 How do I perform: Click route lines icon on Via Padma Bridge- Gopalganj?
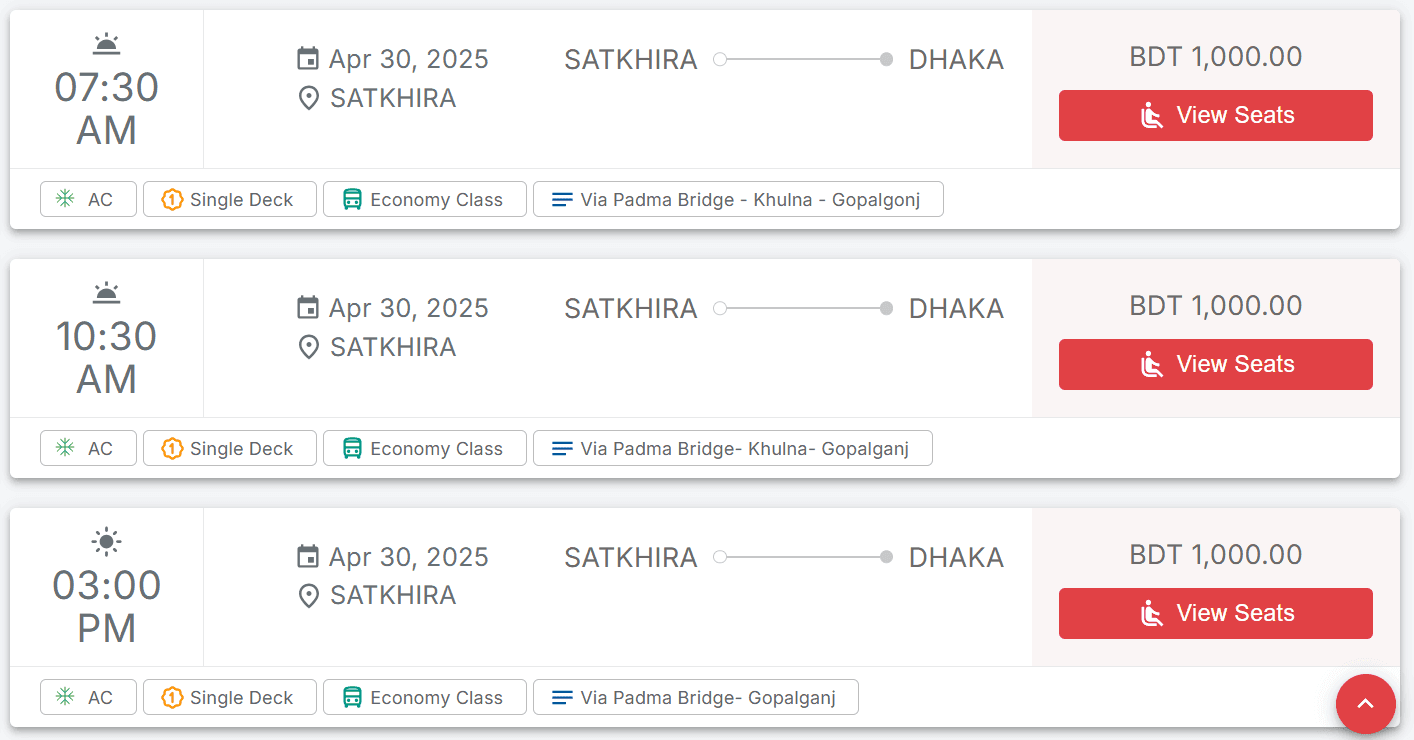pyautogui.click(x=562, y=697)
